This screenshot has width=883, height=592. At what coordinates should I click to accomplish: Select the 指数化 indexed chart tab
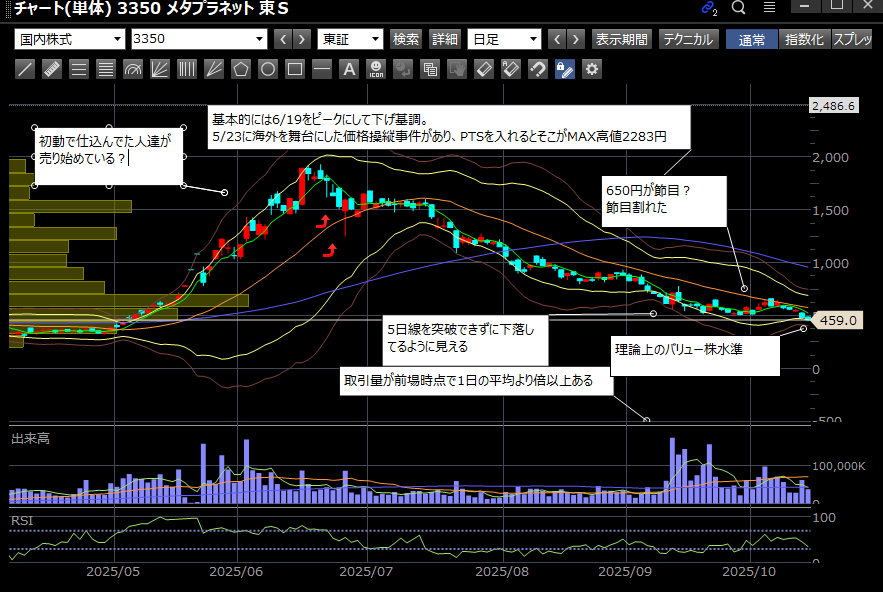804,39
